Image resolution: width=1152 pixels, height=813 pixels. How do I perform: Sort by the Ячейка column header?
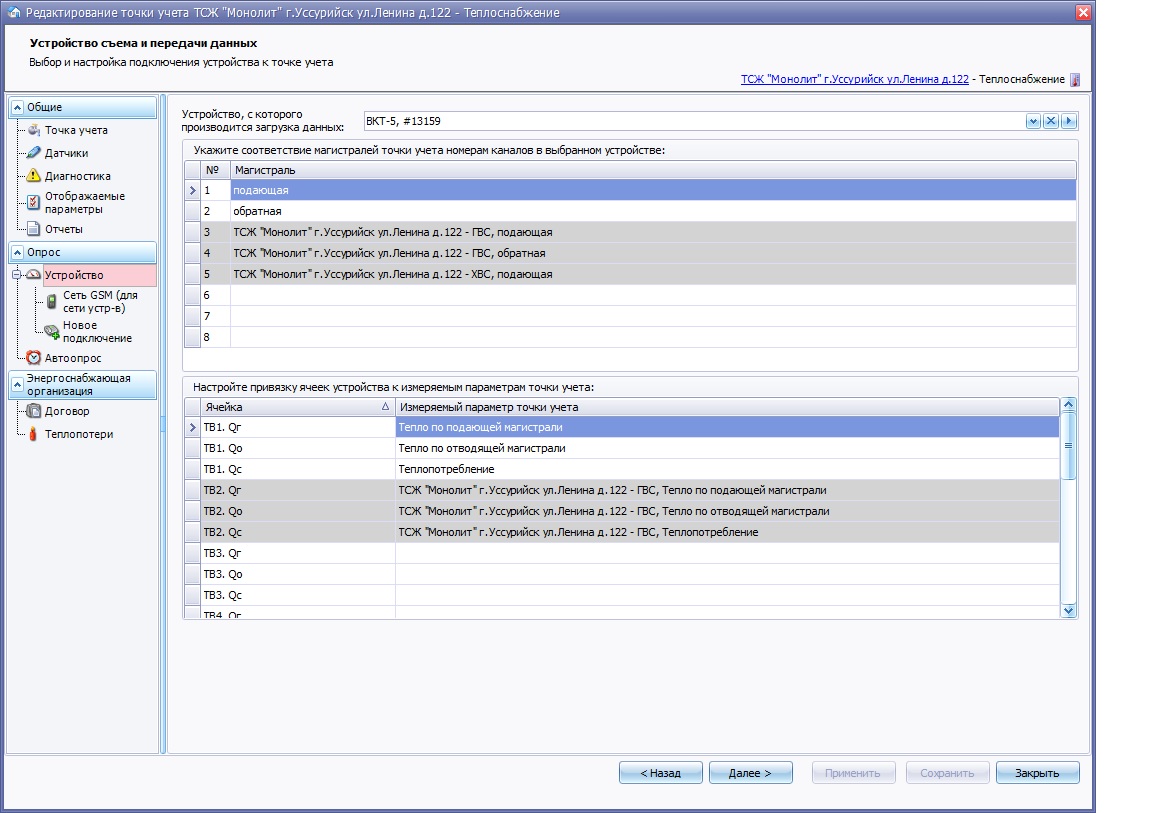click(298, 407)
